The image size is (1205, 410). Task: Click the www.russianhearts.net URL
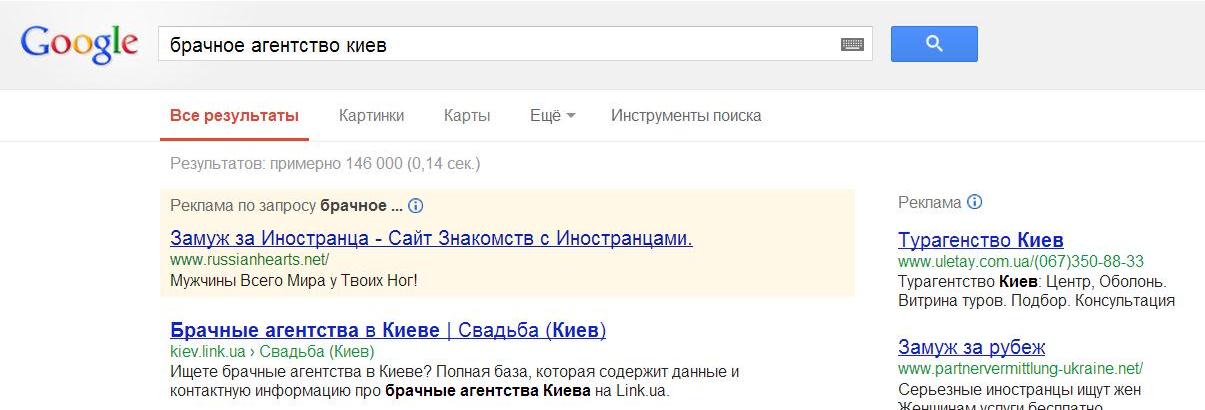point(249,259)
